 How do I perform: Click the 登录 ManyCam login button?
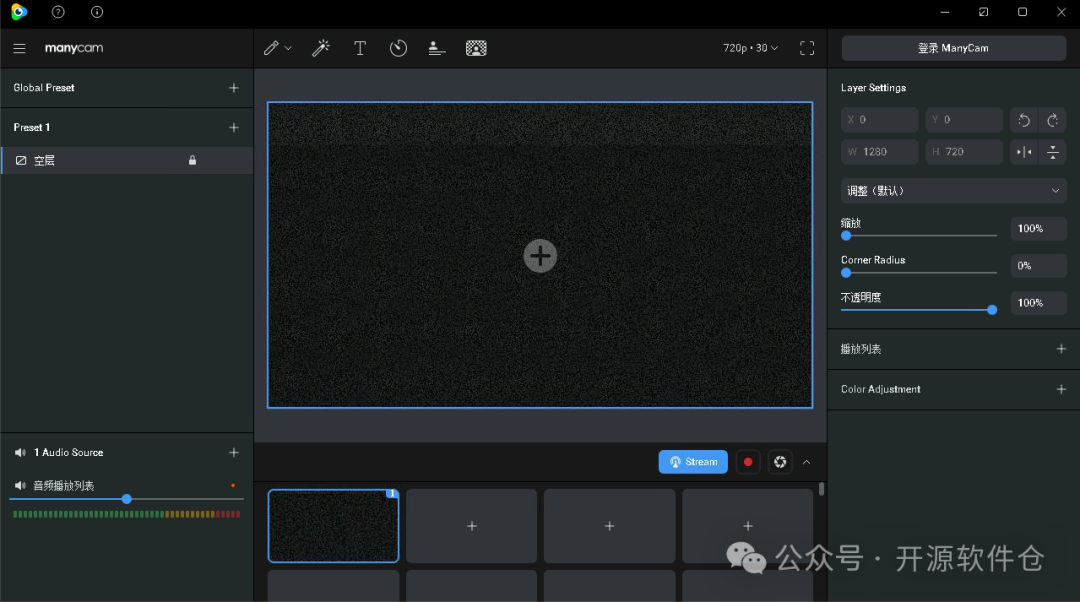click(953, 48)
